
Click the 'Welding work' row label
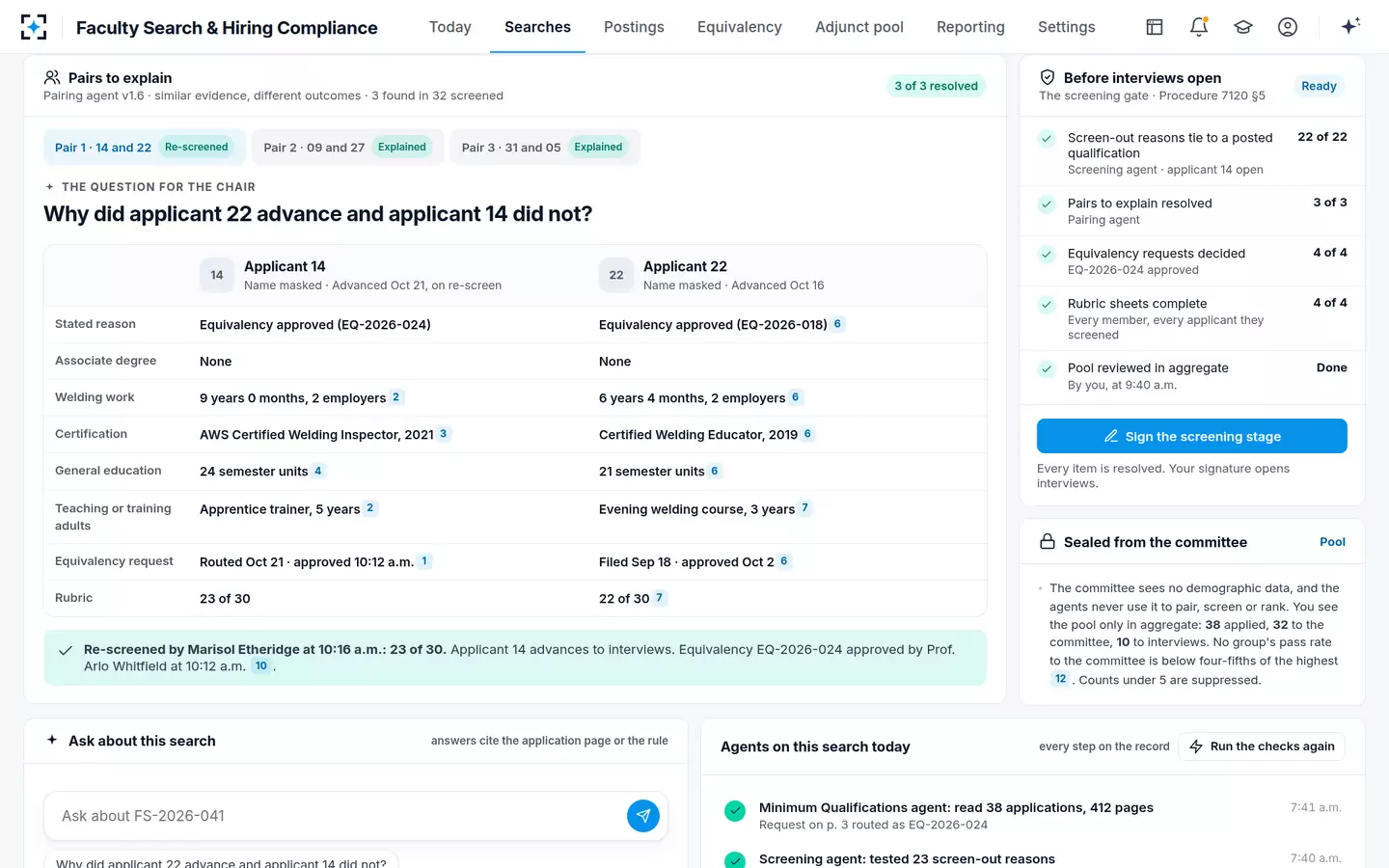[95, 397]
